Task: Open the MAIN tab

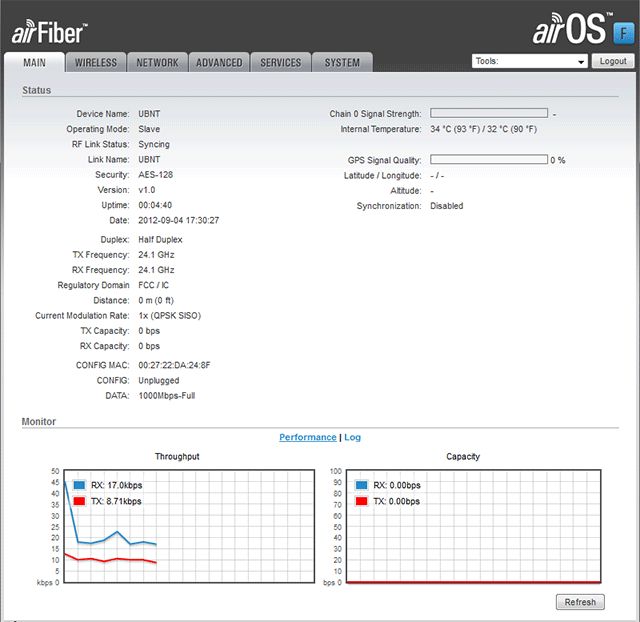Action: [x=34, y=63]
